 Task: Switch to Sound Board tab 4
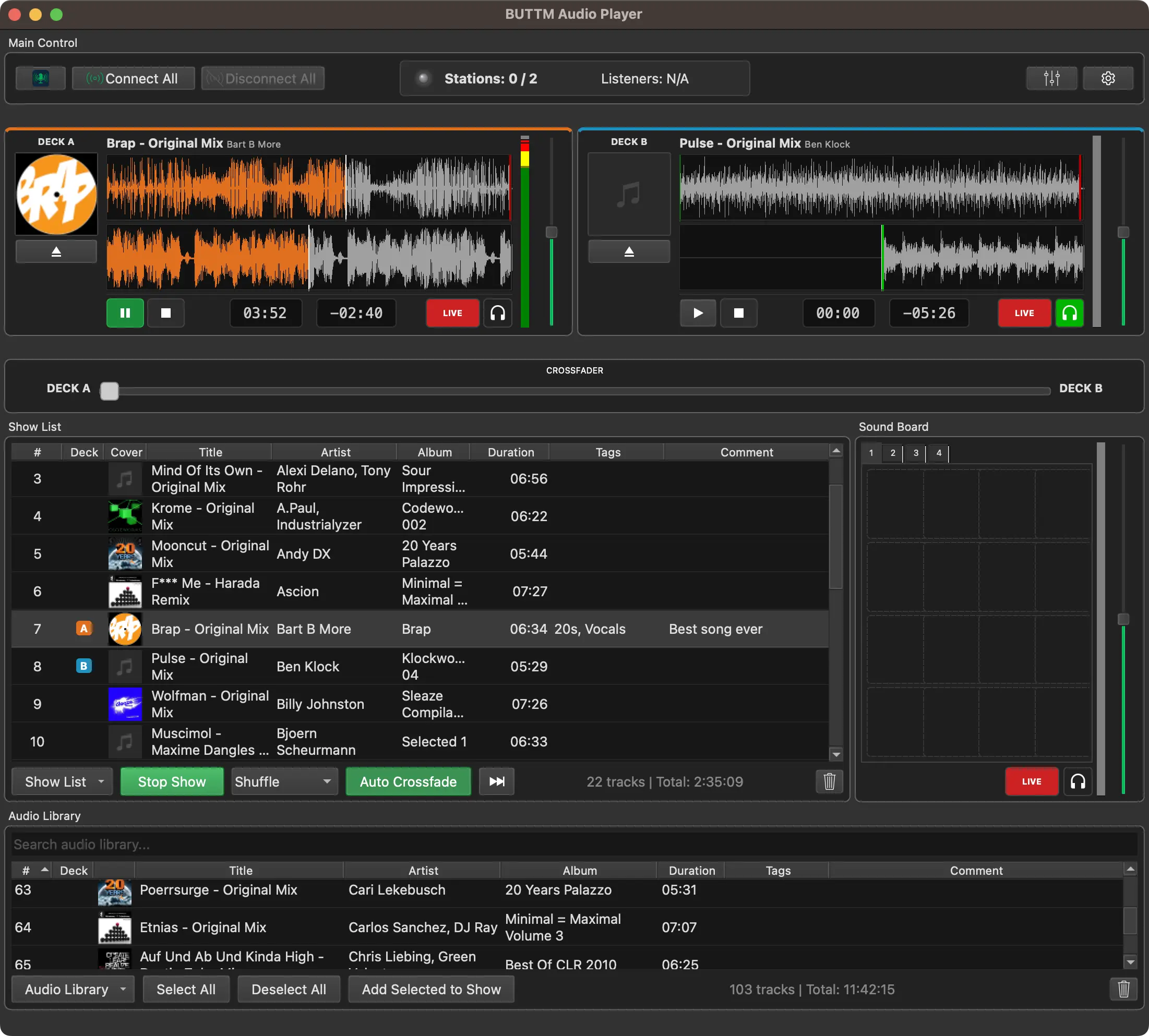(938, 453)
